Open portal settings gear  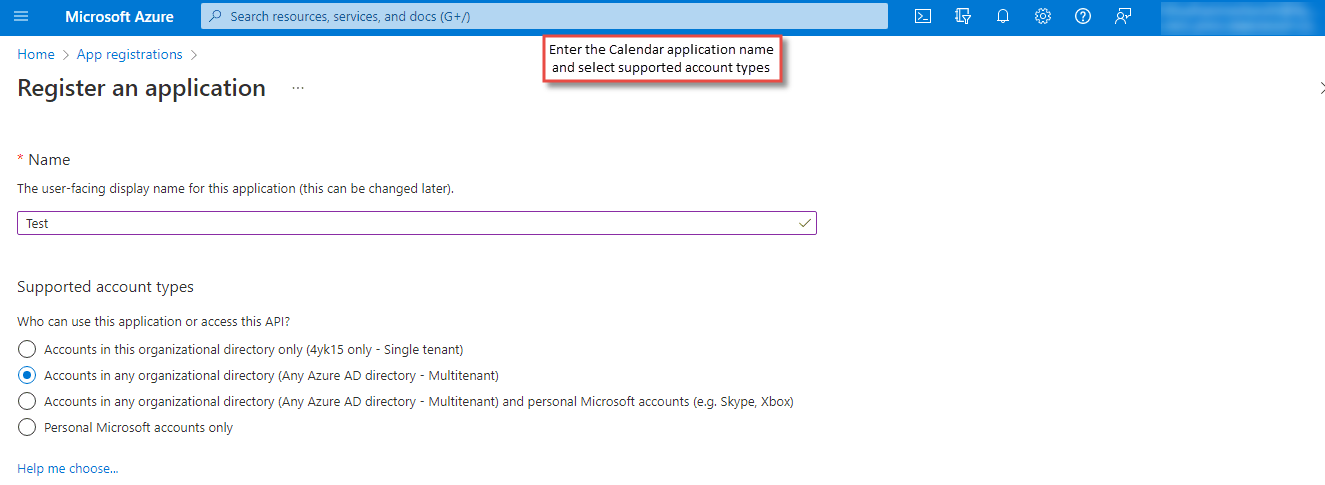point(1043,16)
